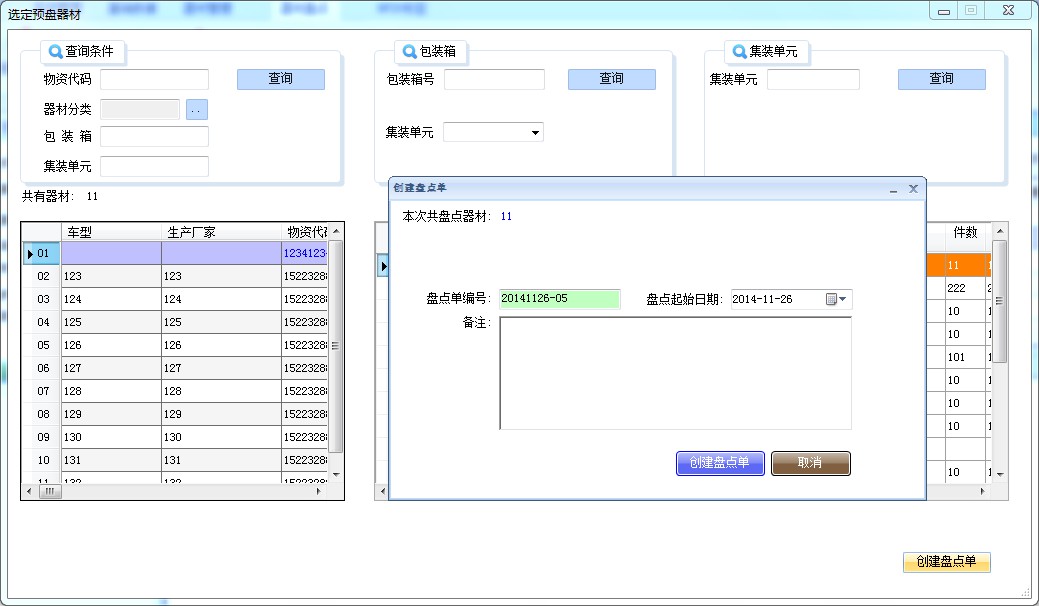
Task: Click the 生产厂家 column header
Action: (x=220, y=232)
